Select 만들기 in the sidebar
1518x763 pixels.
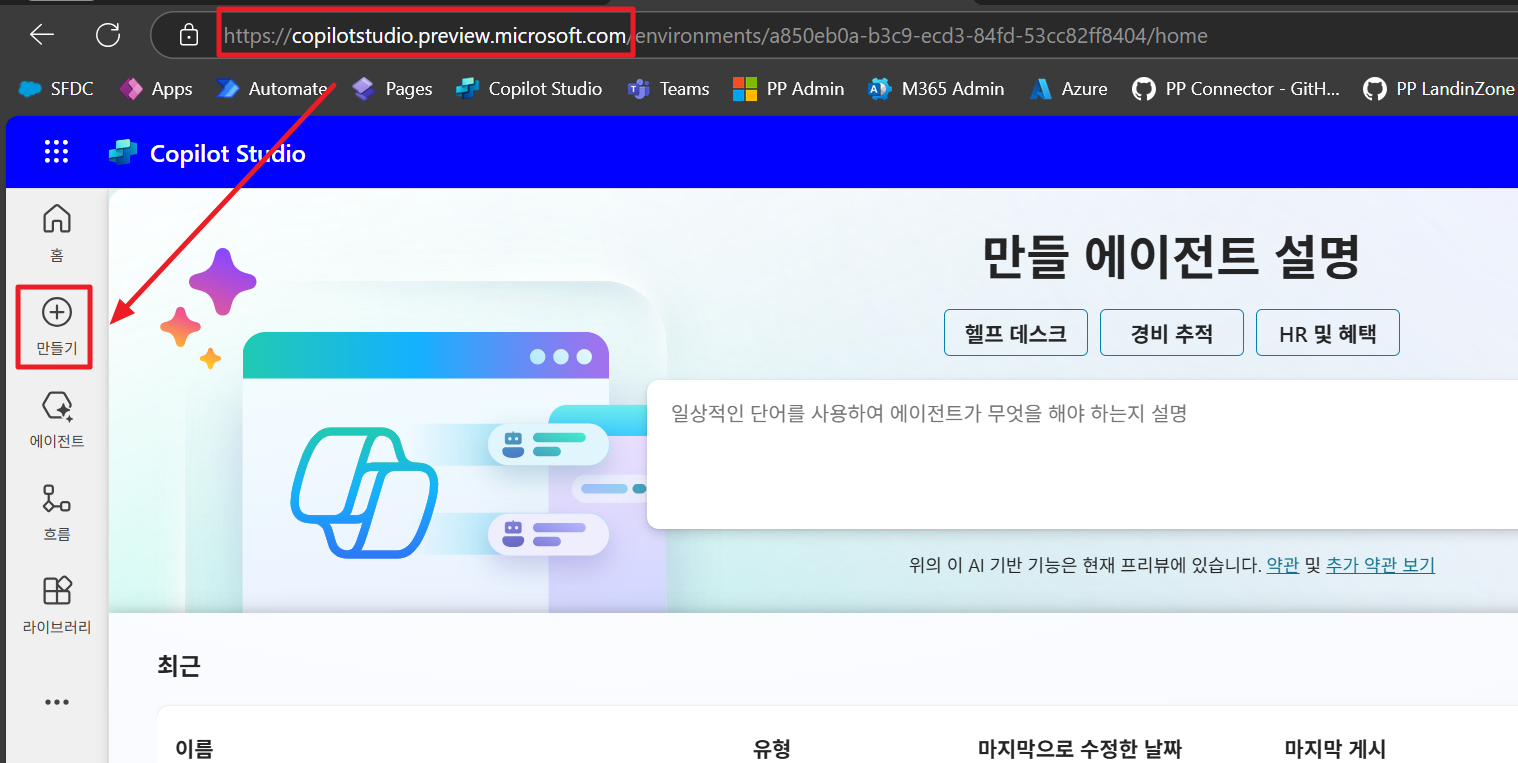pyautogui.click(x=56, y=327)
